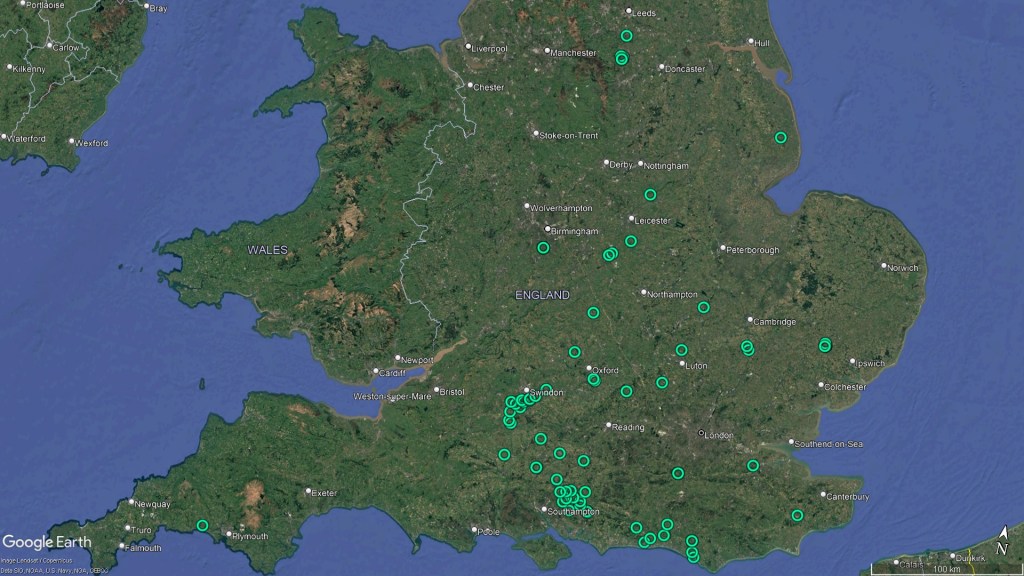Select the green marker west of Ipswich
The image size is (1024, 576).
(825, 345)
